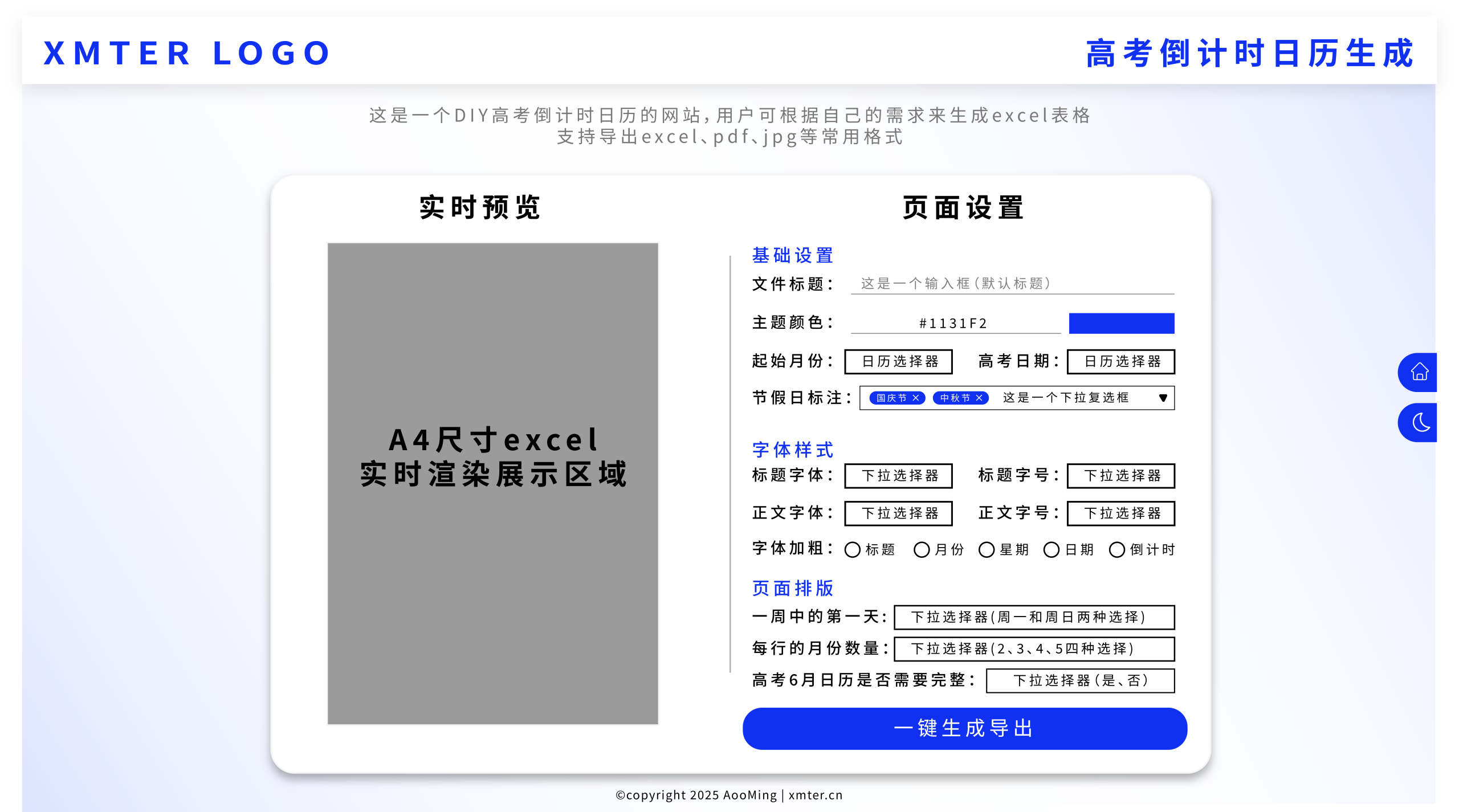1459x812 pixels.
Task: Remove the 中秋节 tag via its X
Action: point(979,398)
